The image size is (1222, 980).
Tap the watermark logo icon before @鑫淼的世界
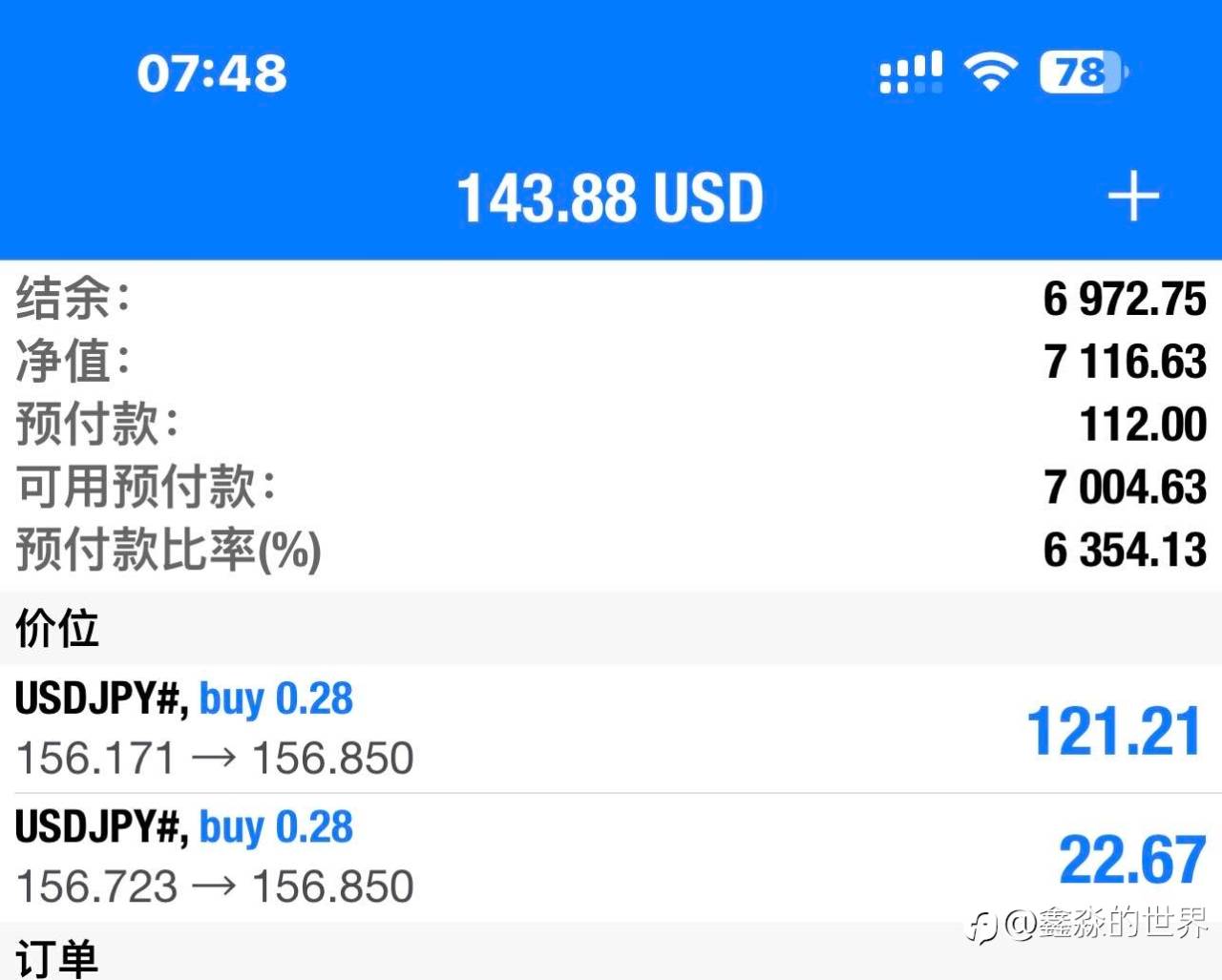pos(981,926)
